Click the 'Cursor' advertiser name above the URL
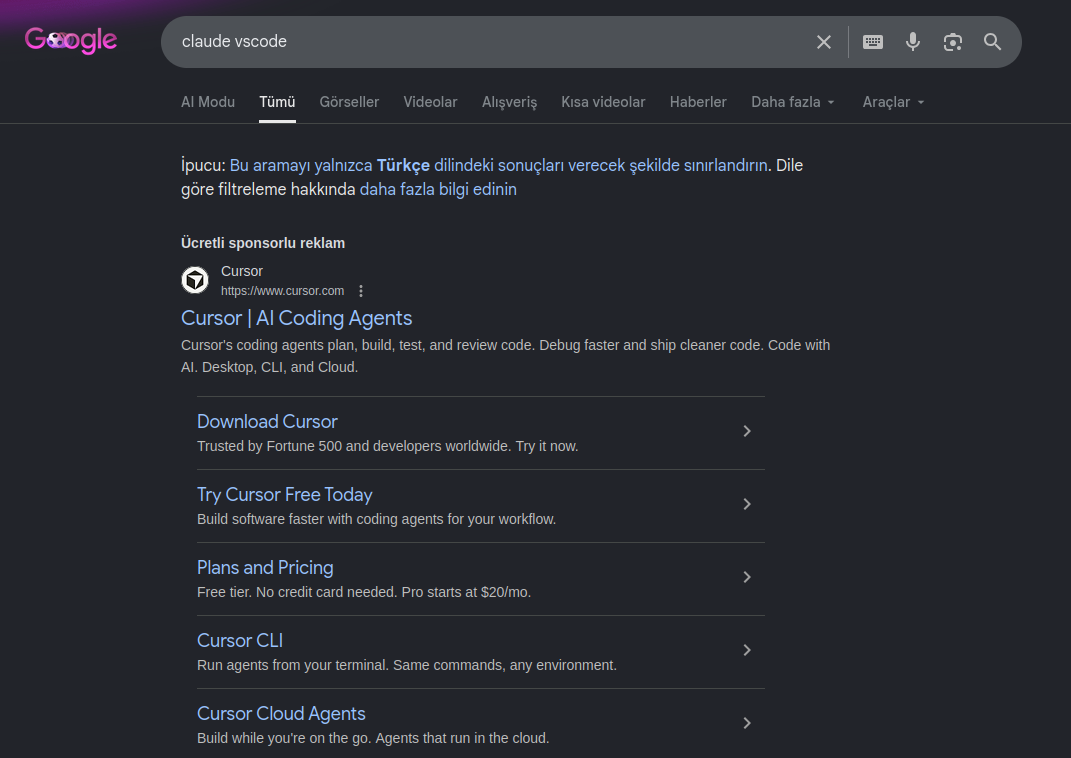Screen dimensions: 1071x758 [242, 271]
